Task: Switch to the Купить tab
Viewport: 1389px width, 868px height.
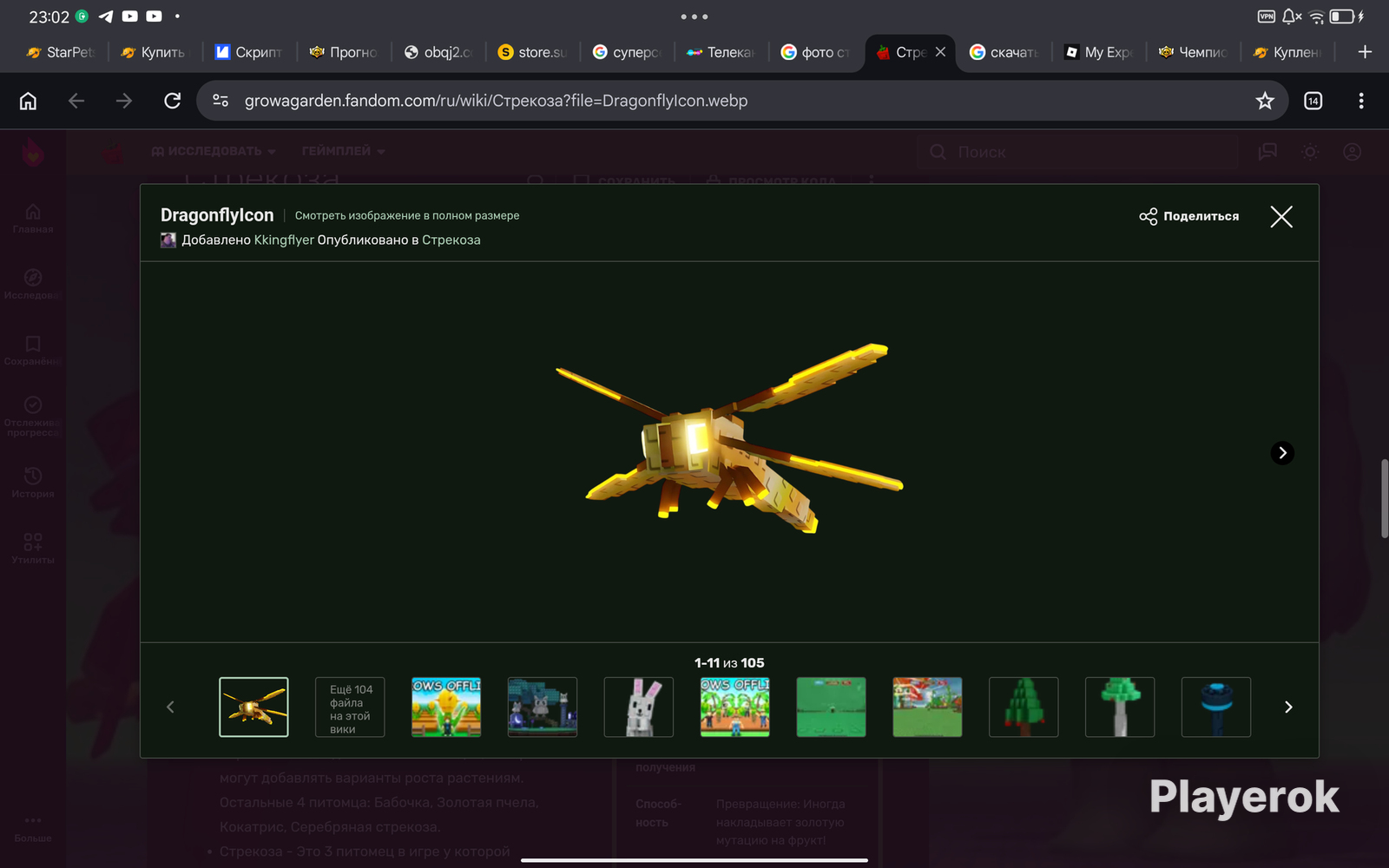Action: (x=155, y=52)
